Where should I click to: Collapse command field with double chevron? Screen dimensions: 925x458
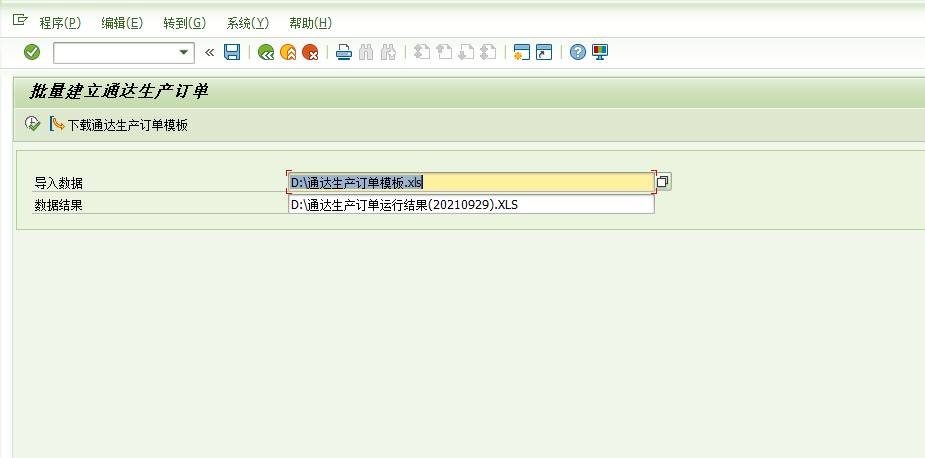(x=209, y=53)
